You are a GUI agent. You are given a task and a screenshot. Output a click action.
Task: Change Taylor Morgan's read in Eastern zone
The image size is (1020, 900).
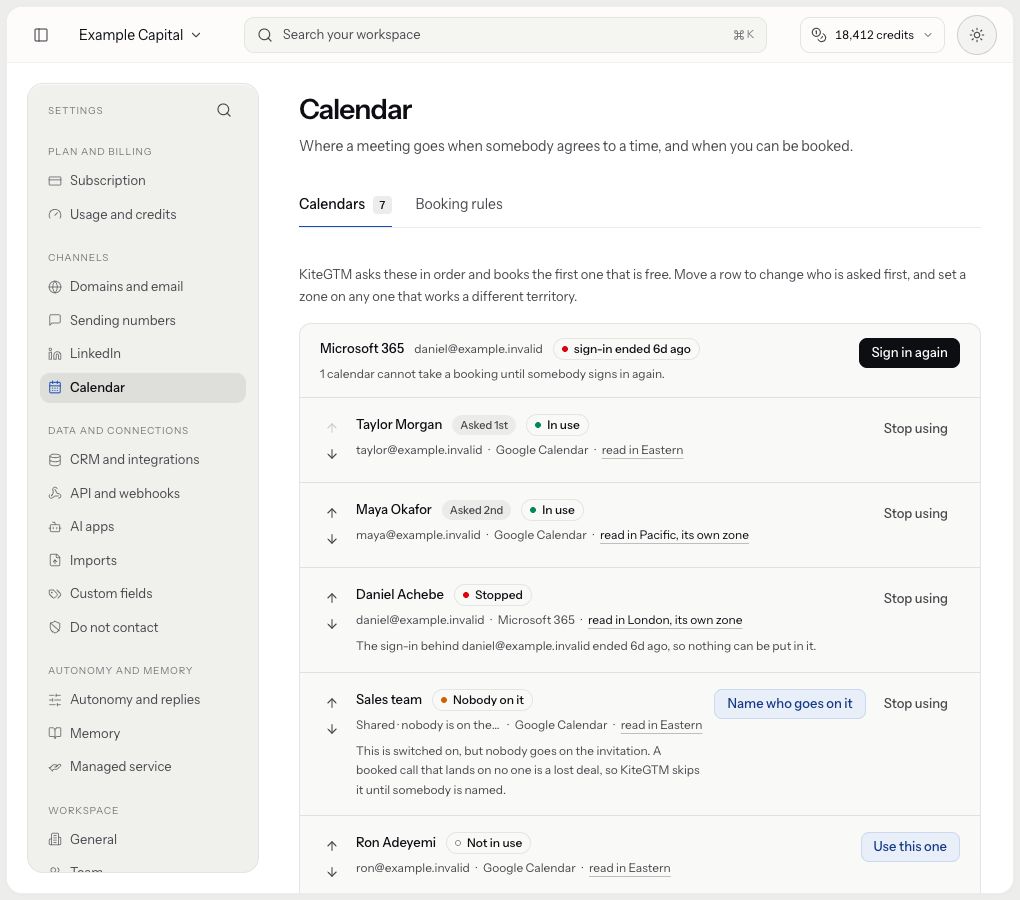click(x=642, y=451)
